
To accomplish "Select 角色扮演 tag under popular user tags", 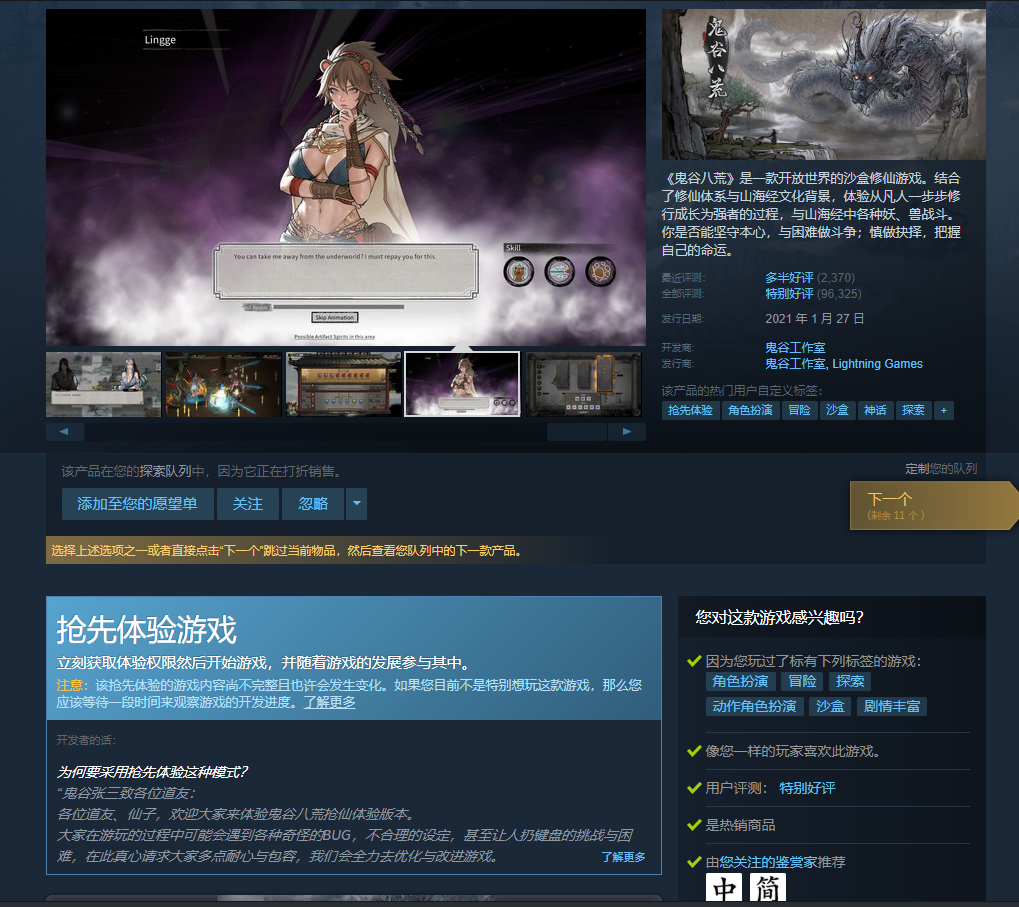I will pos(750,411).
